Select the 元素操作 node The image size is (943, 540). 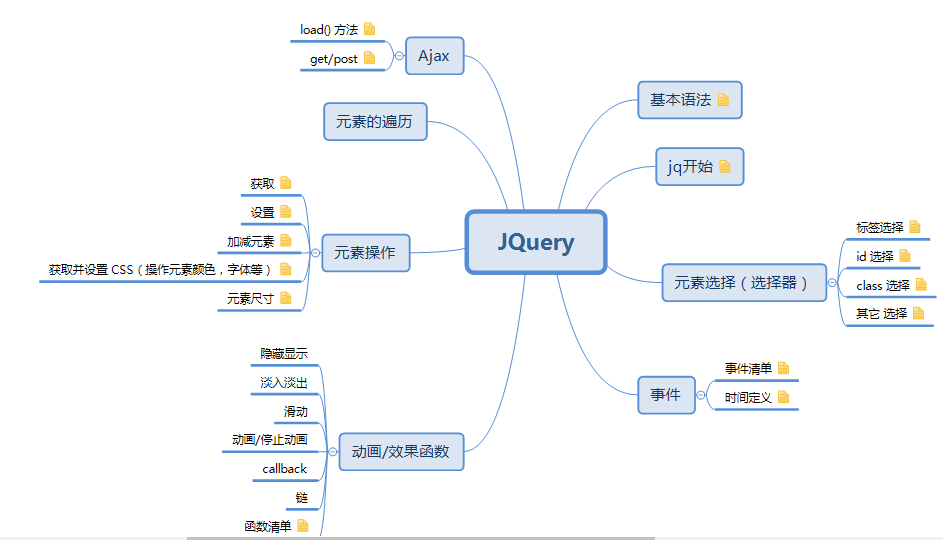point(366,253)
